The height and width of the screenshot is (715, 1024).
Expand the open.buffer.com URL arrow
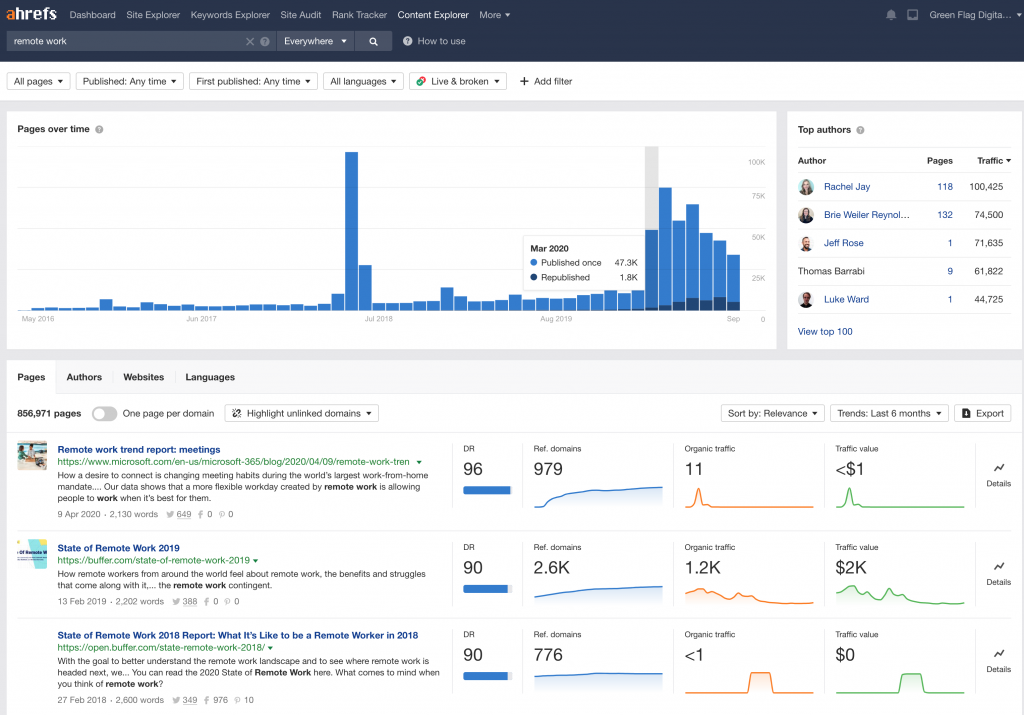[x=270, y=648]
